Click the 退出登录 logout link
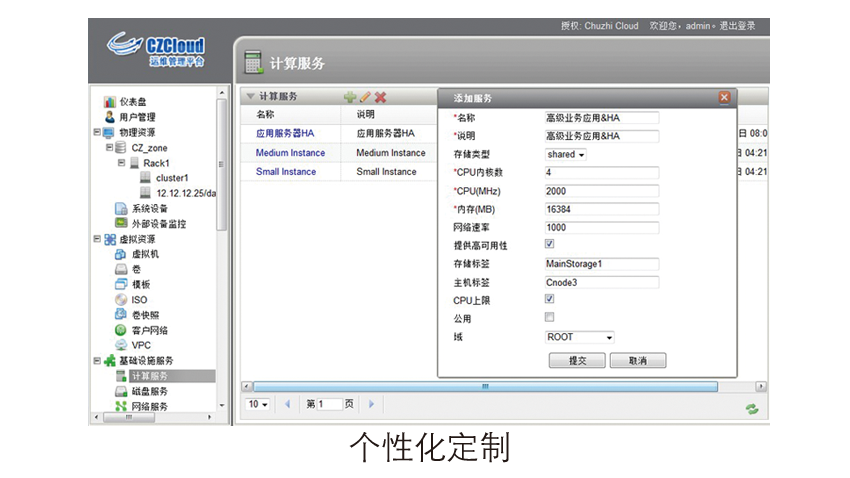850x478 pixels. (737, 25)
